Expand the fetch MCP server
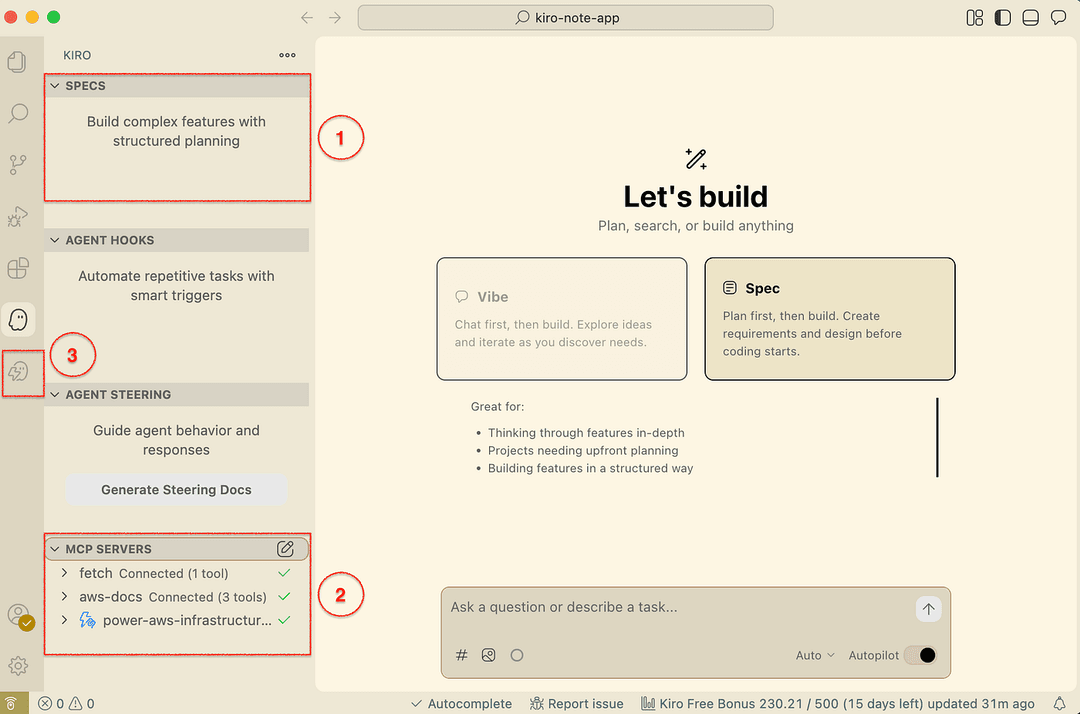Screen dimensions: 1080x714 tap(64, 573)
